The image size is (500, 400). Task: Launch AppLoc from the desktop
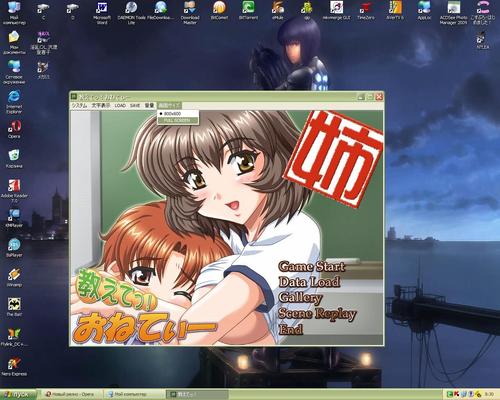[424, 11]
